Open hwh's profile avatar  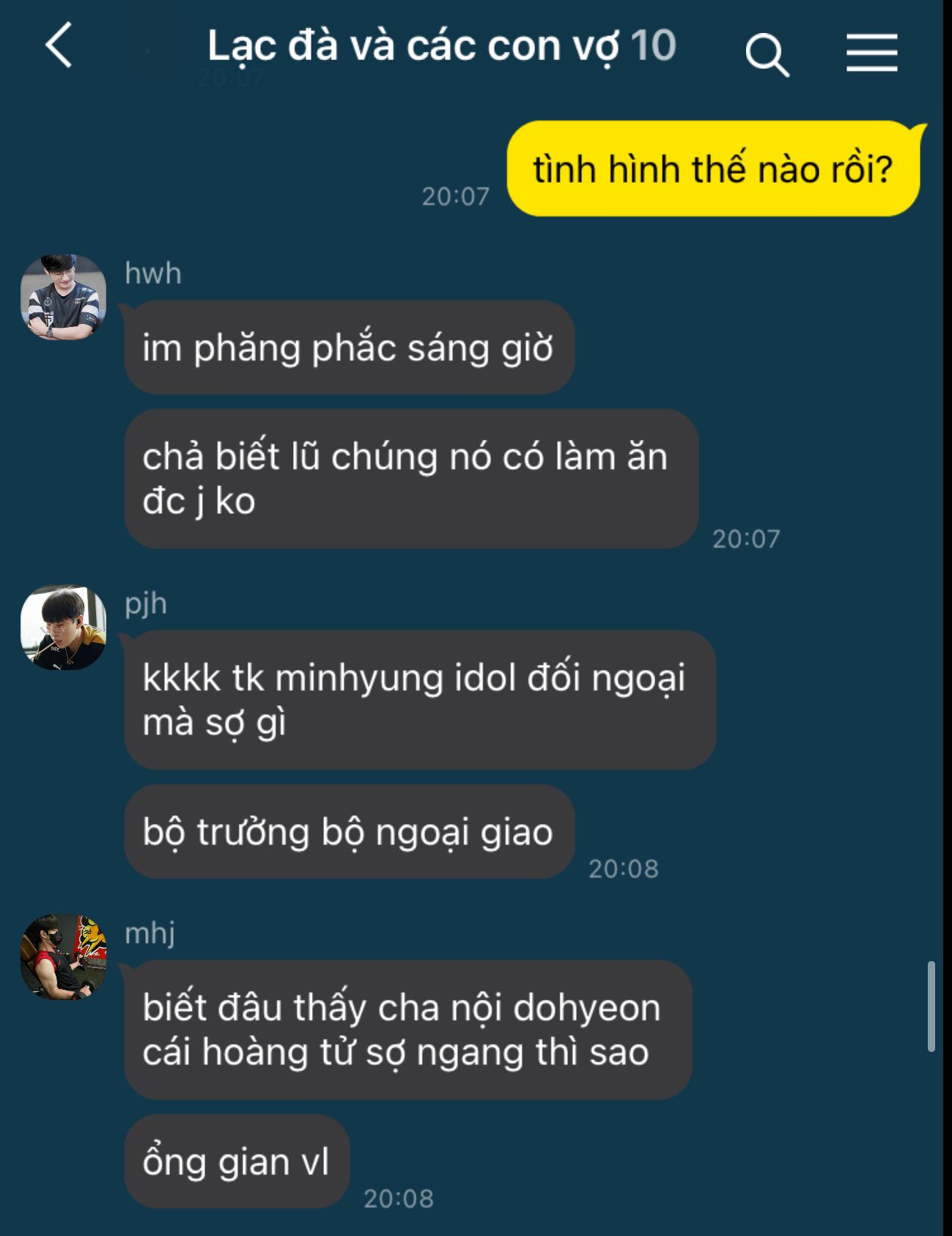coord(64,297)
